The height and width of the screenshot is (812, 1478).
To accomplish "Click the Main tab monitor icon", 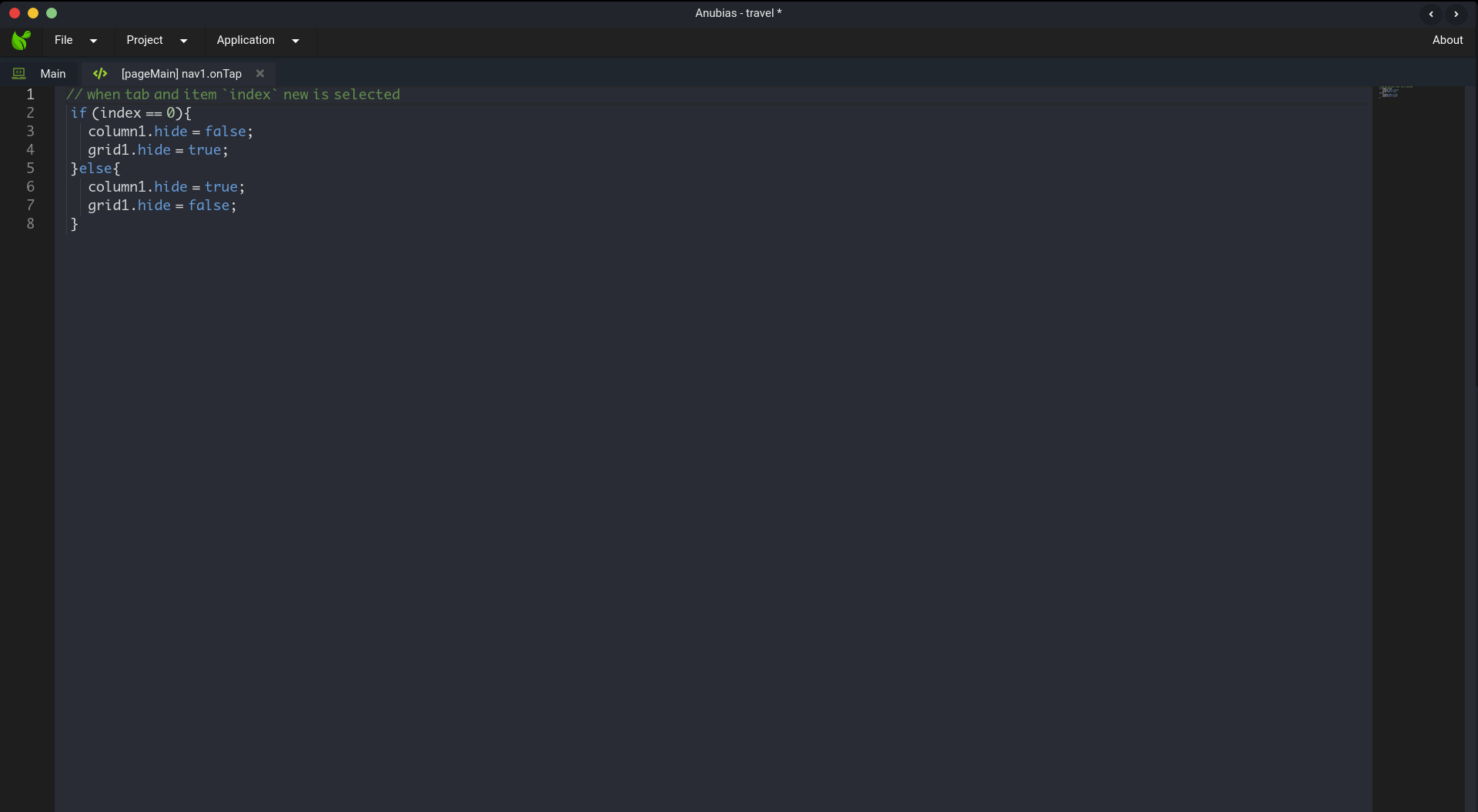I will [19, 74].
